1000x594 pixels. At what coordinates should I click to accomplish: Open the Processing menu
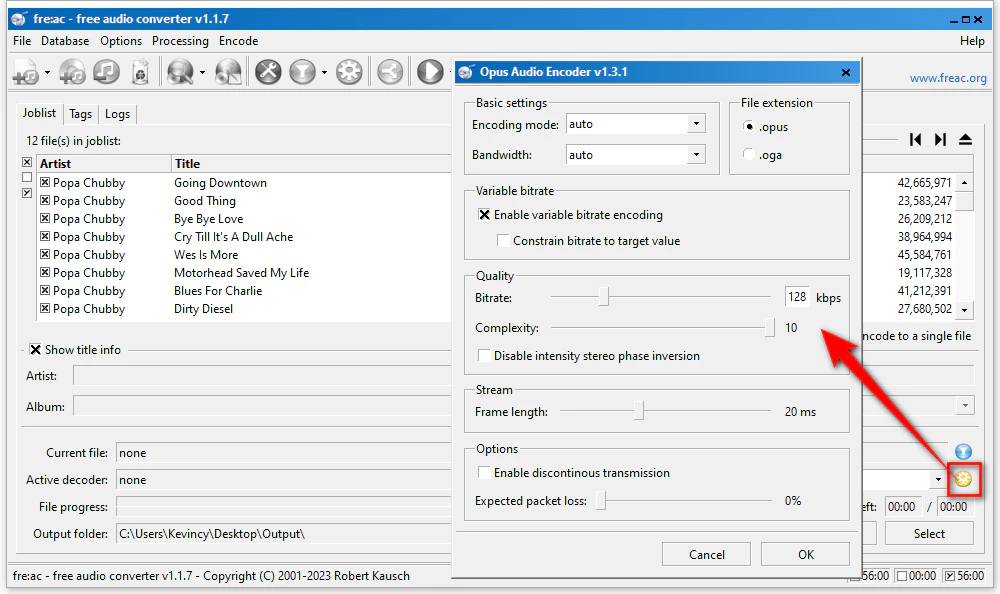pyautogui.click(x=180, y=41)
